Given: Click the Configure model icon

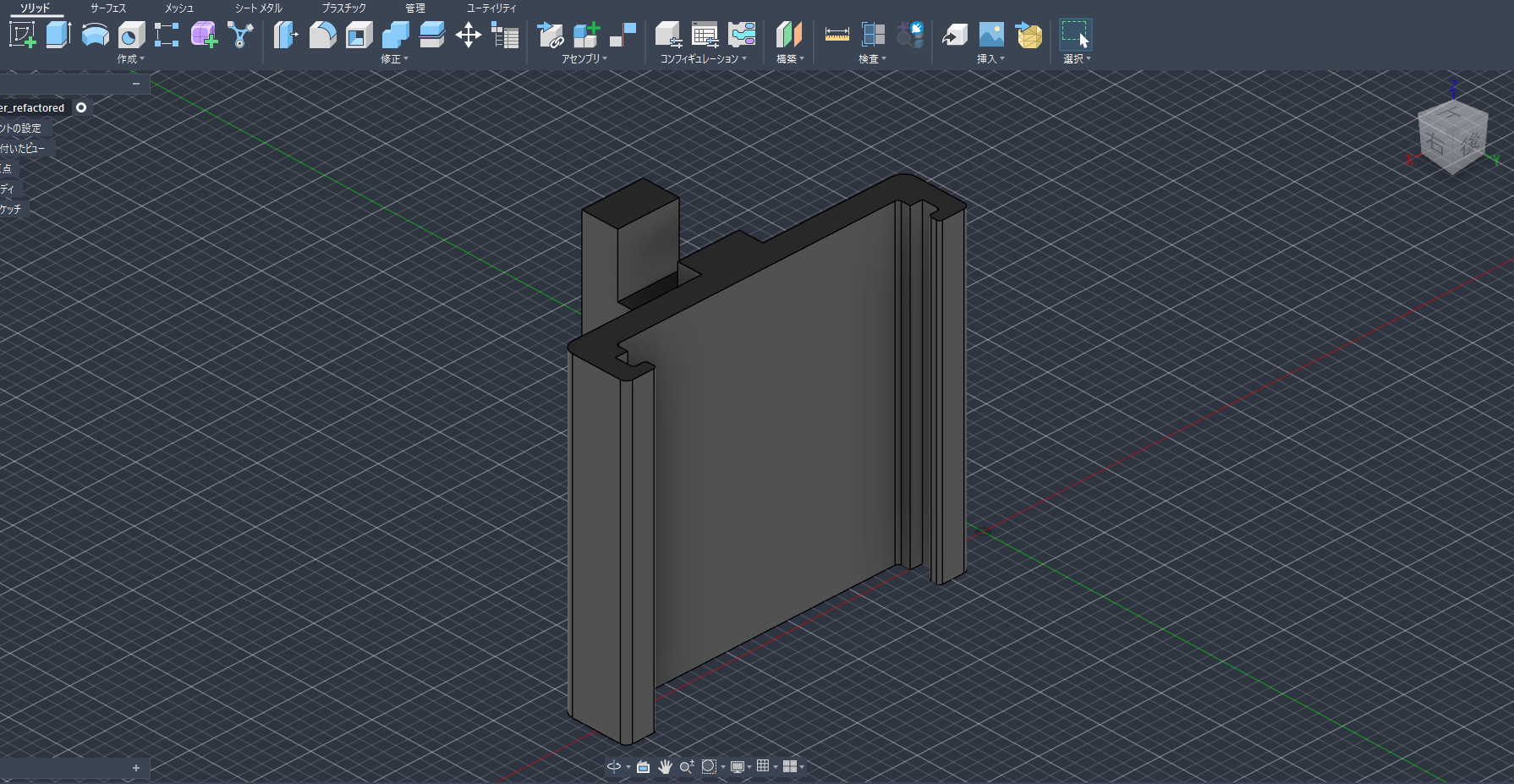Looking at the screenshot, I should point(668,35).
